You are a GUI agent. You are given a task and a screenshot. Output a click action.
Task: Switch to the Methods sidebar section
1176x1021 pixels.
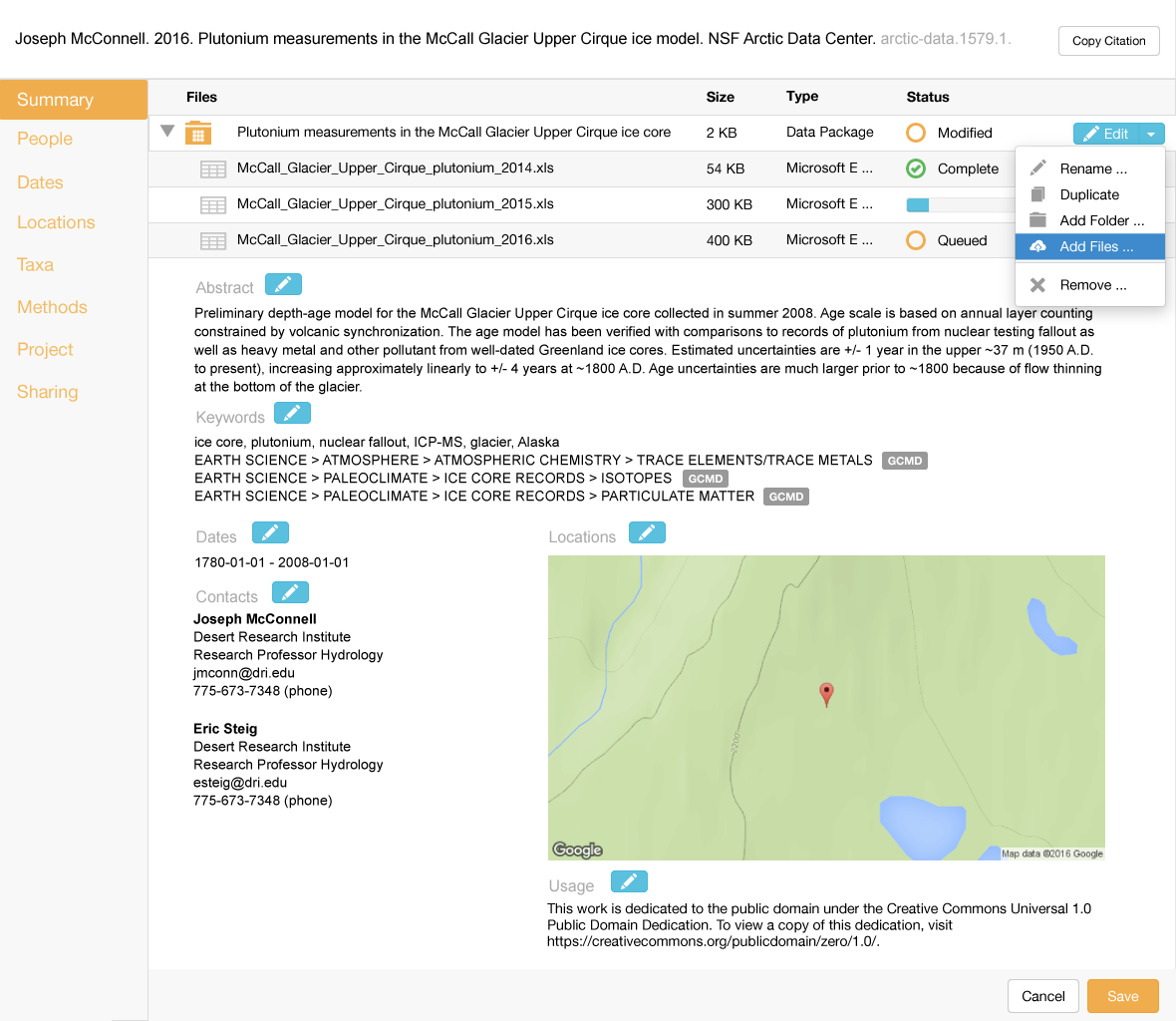(x=52, y=307)
